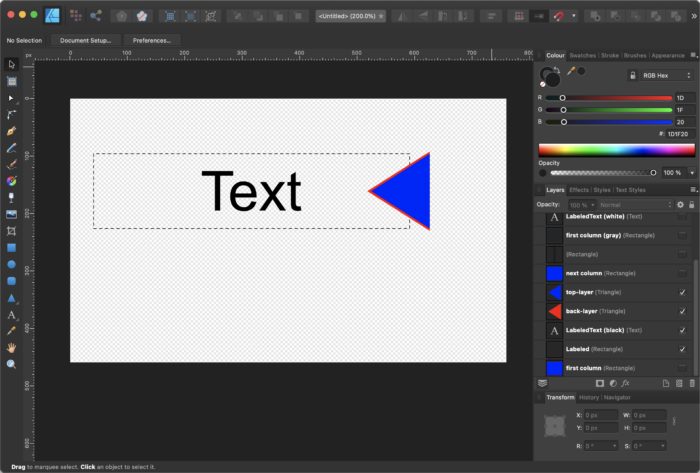
Task: Select the Zoom magnifier tool
Action: click(12, 364)
